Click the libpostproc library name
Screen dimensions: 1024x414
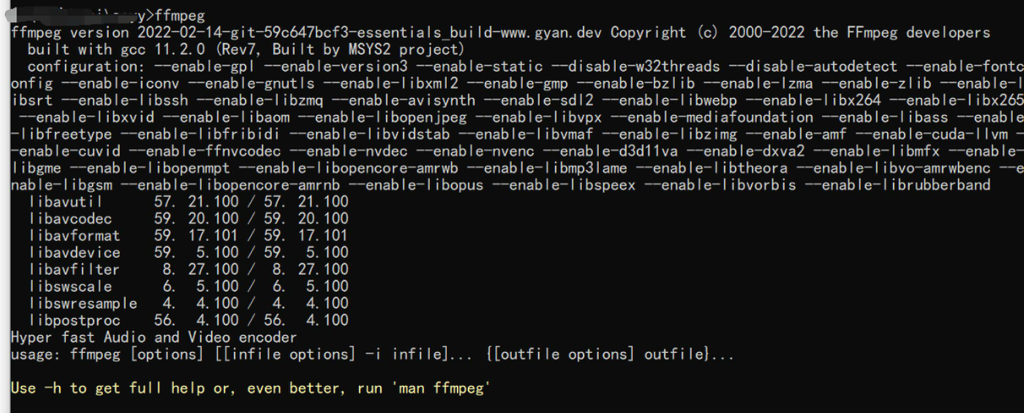tap(74, 321)
